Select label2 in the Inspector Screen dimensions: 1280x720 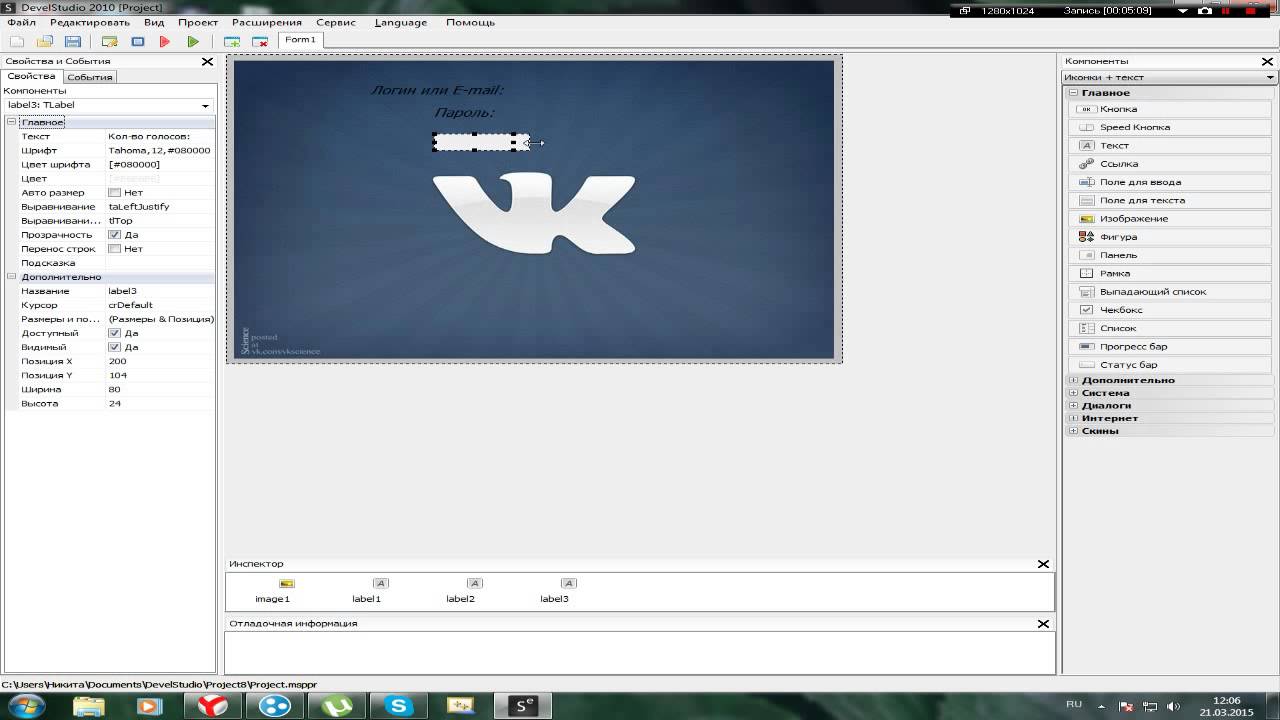pos(460,590)
